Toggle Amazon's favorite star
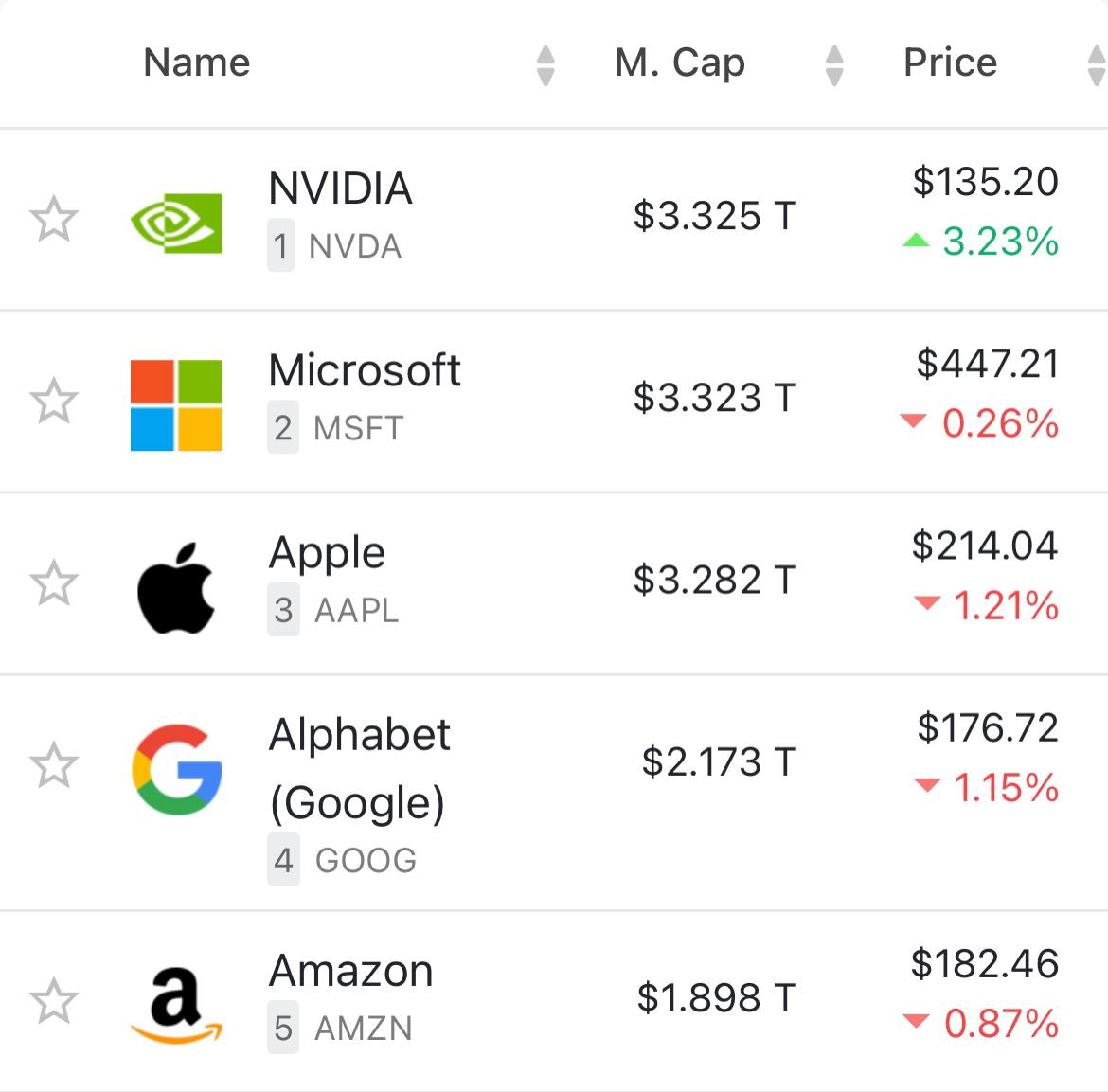The height and width of the screenshot is (1092, 1108). [54, 1002]
